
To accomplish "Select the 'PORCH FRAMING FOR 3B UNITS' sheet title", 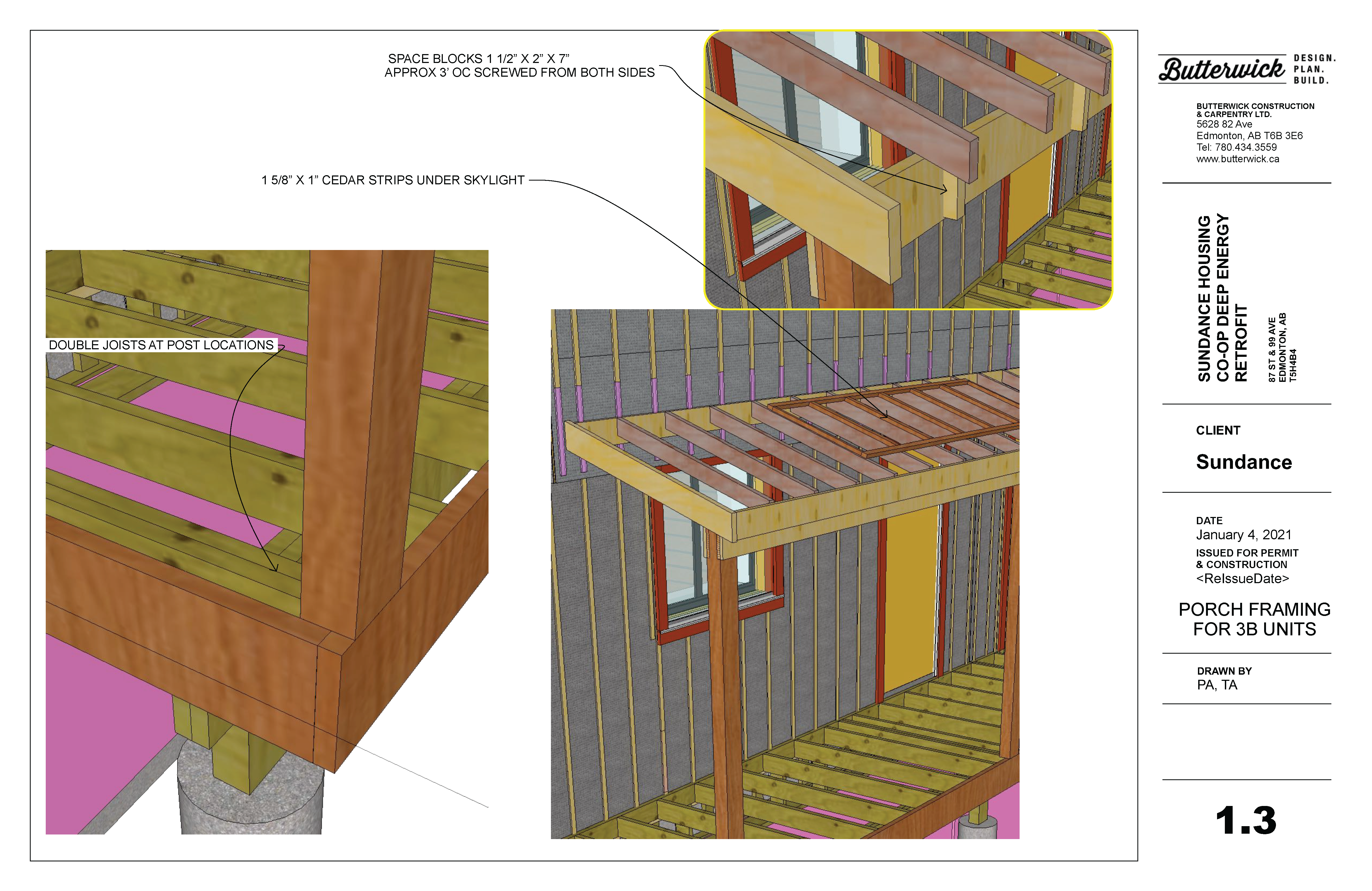I will pyautogui.click(x=1254, y=619).
